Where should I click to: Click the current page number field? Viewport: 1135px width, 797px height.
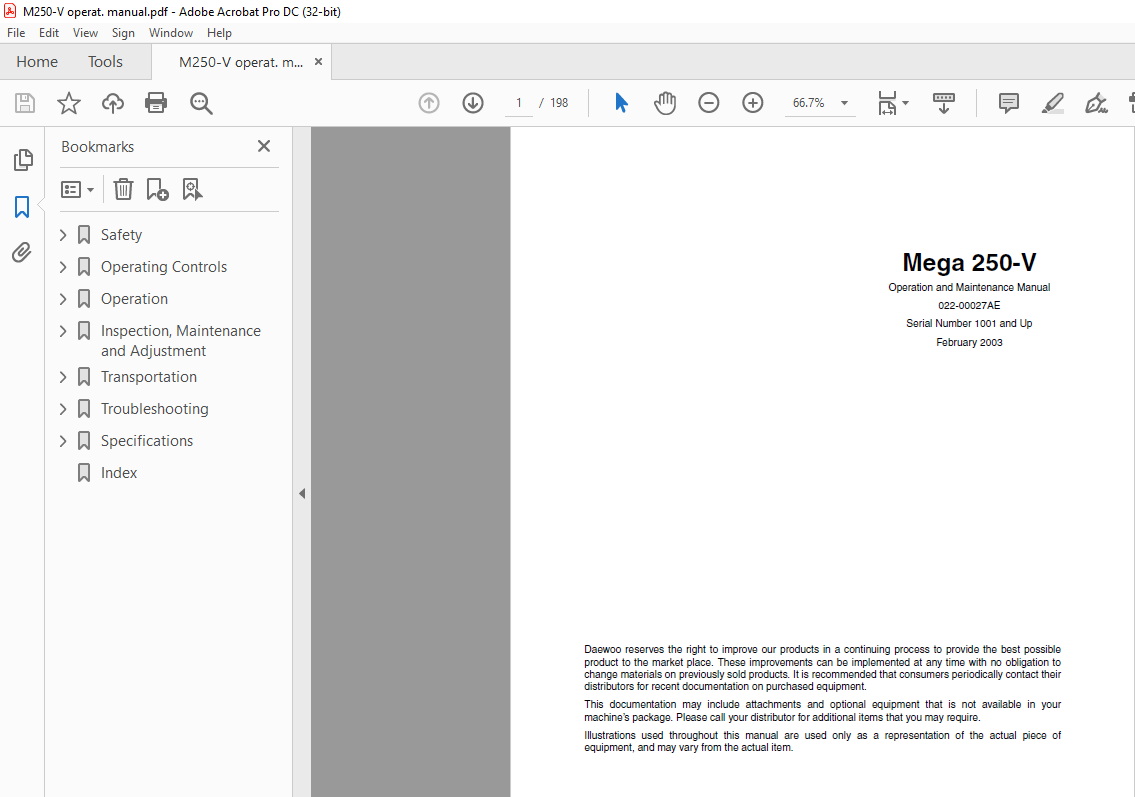click(518, 103)
